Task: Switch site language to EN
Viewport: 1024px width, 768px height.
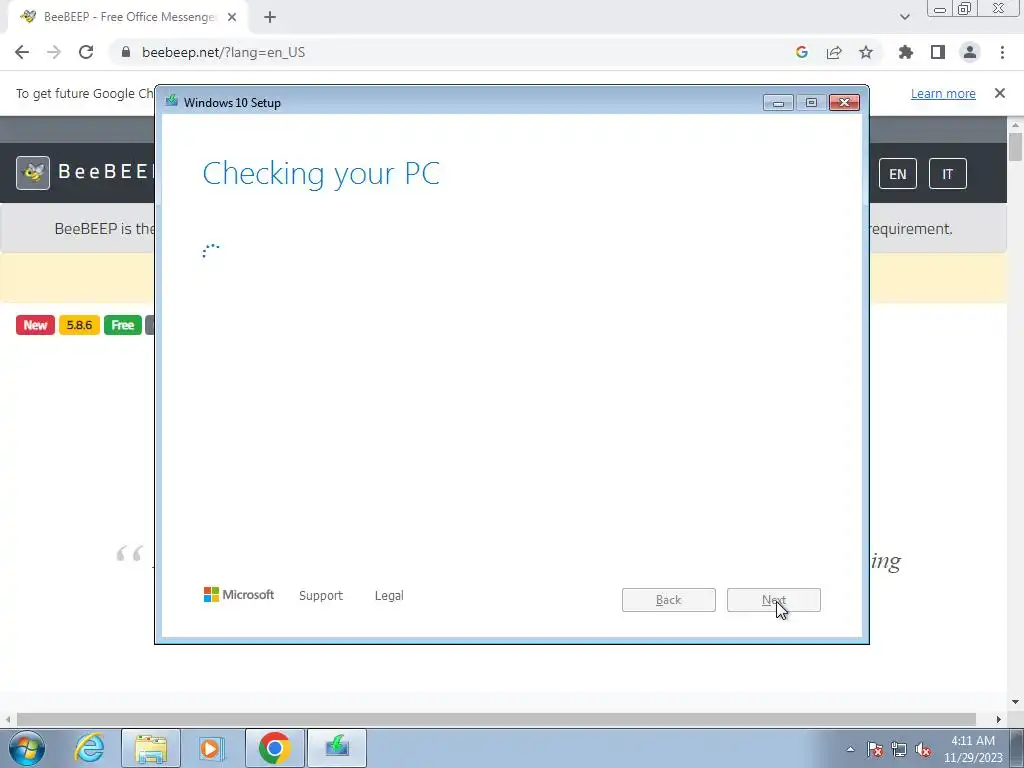Action: click(x=898, y=174)
